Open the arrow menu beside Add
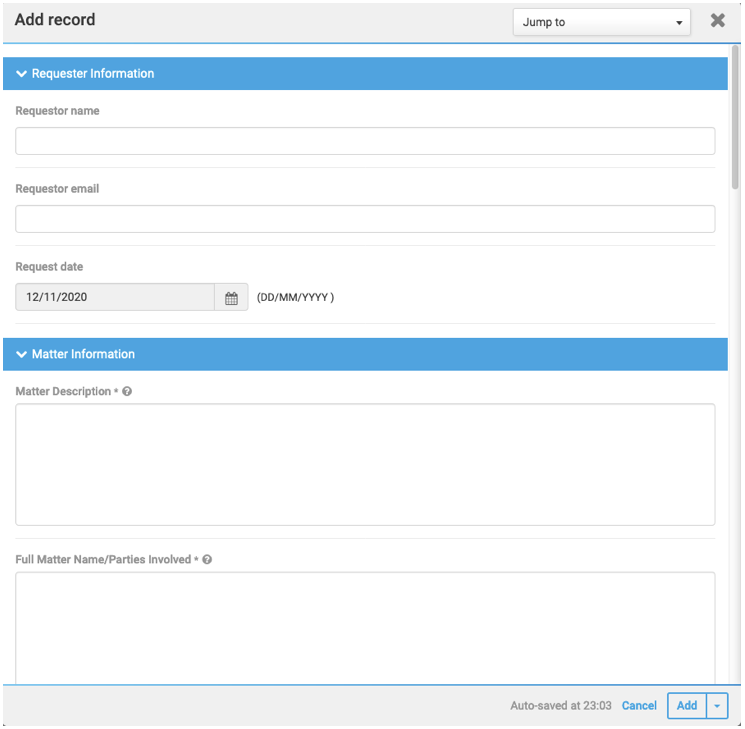Viewport: 745px width, 729px height. [x=717, y=707]
